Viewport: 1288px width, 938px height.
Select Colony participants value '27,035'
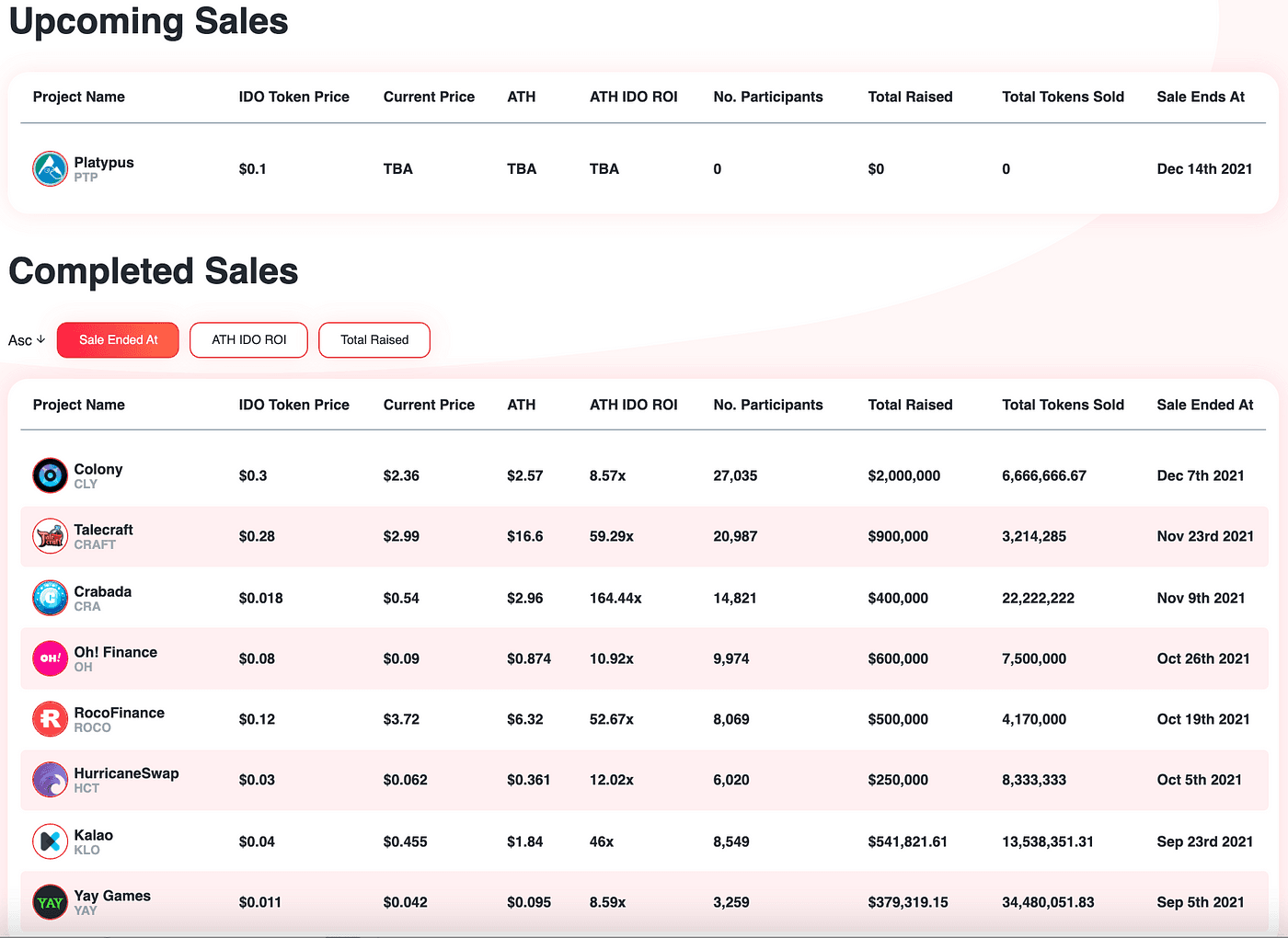tap(736, 475)
